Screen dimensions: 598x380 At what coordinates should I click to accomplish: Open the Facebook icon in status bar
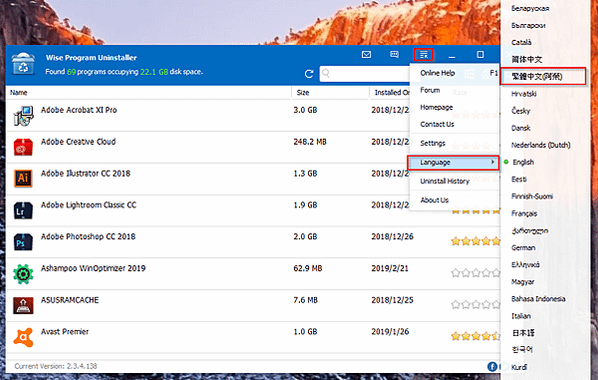tap(492, 367)
